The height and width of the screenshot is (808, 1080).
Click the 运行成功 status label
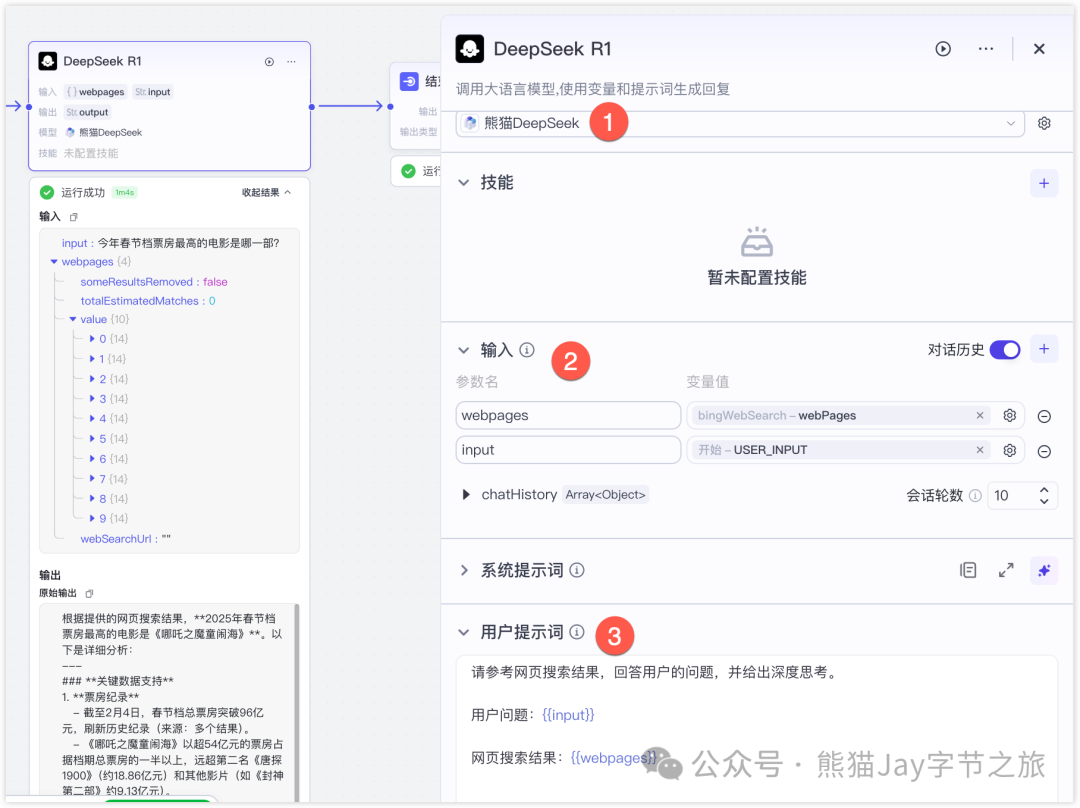click(x=83, y=192)
